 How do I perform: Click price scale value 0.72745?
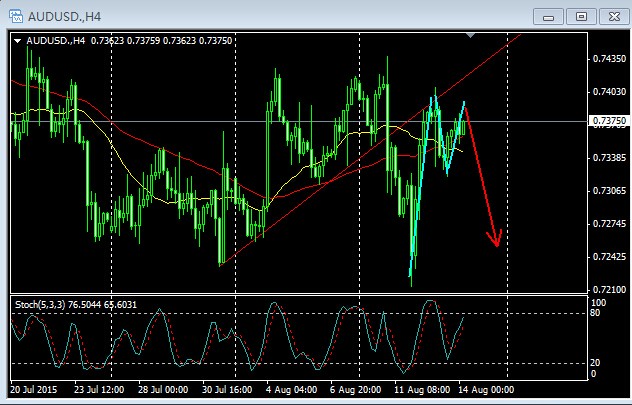pos(609,224)
